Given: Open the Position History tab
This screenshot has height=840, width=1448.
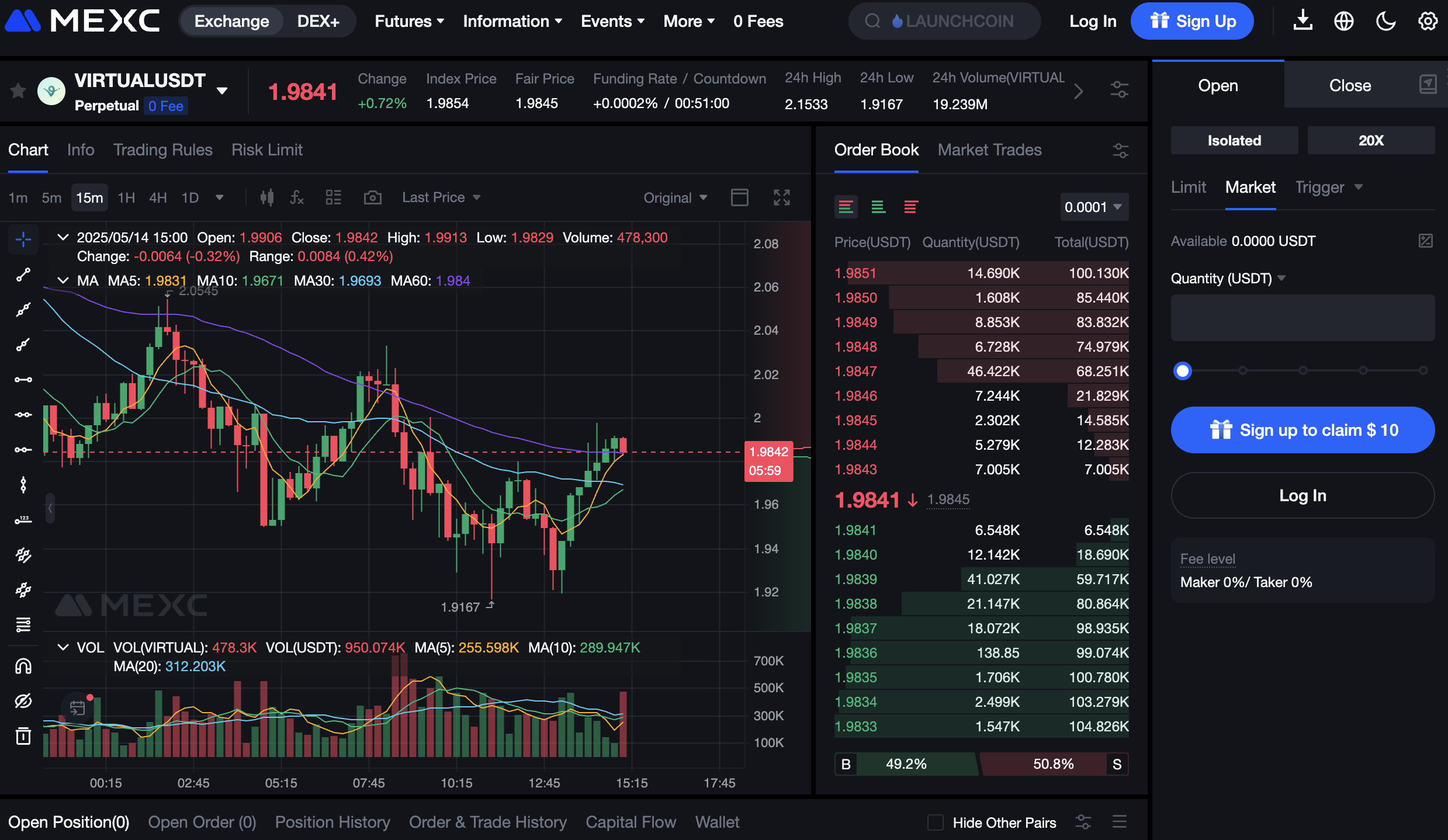Looking at the screenshot, I should (x=332, y=822).
